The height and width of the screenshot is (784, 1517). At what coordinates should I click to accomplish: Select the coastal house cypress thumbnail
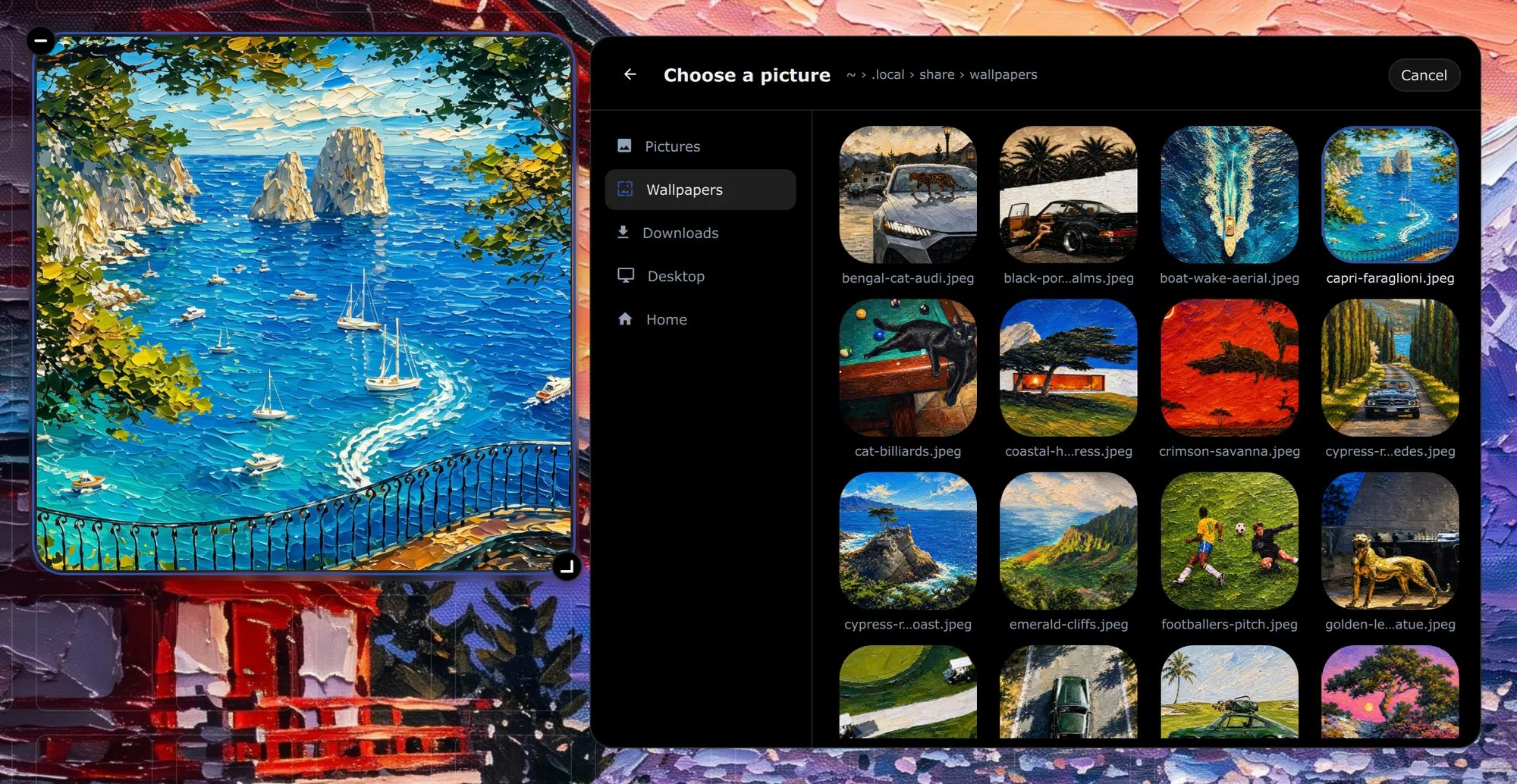[x=1069, y=368]
